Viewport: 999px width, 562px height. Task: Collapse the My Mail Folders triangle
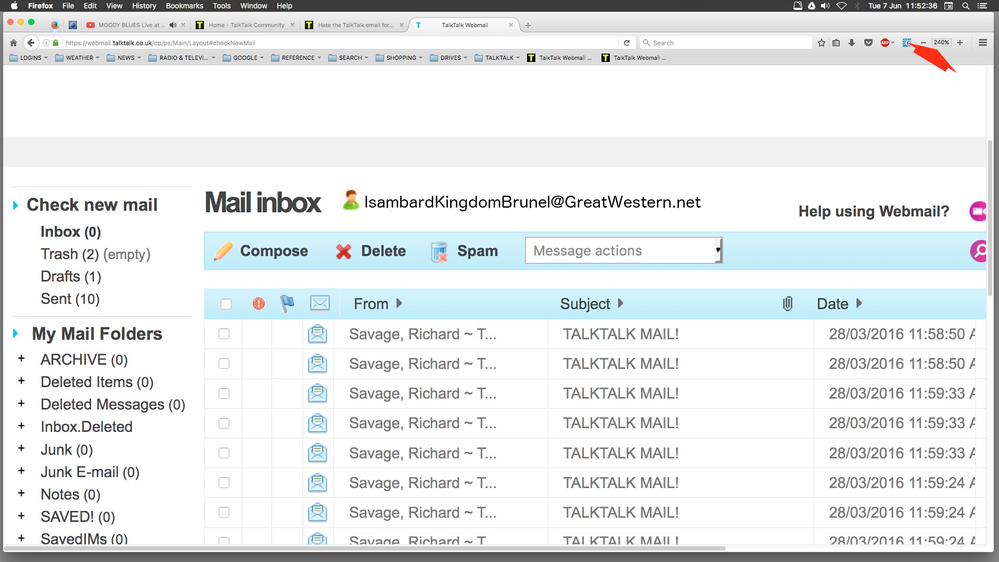(16, 333)
